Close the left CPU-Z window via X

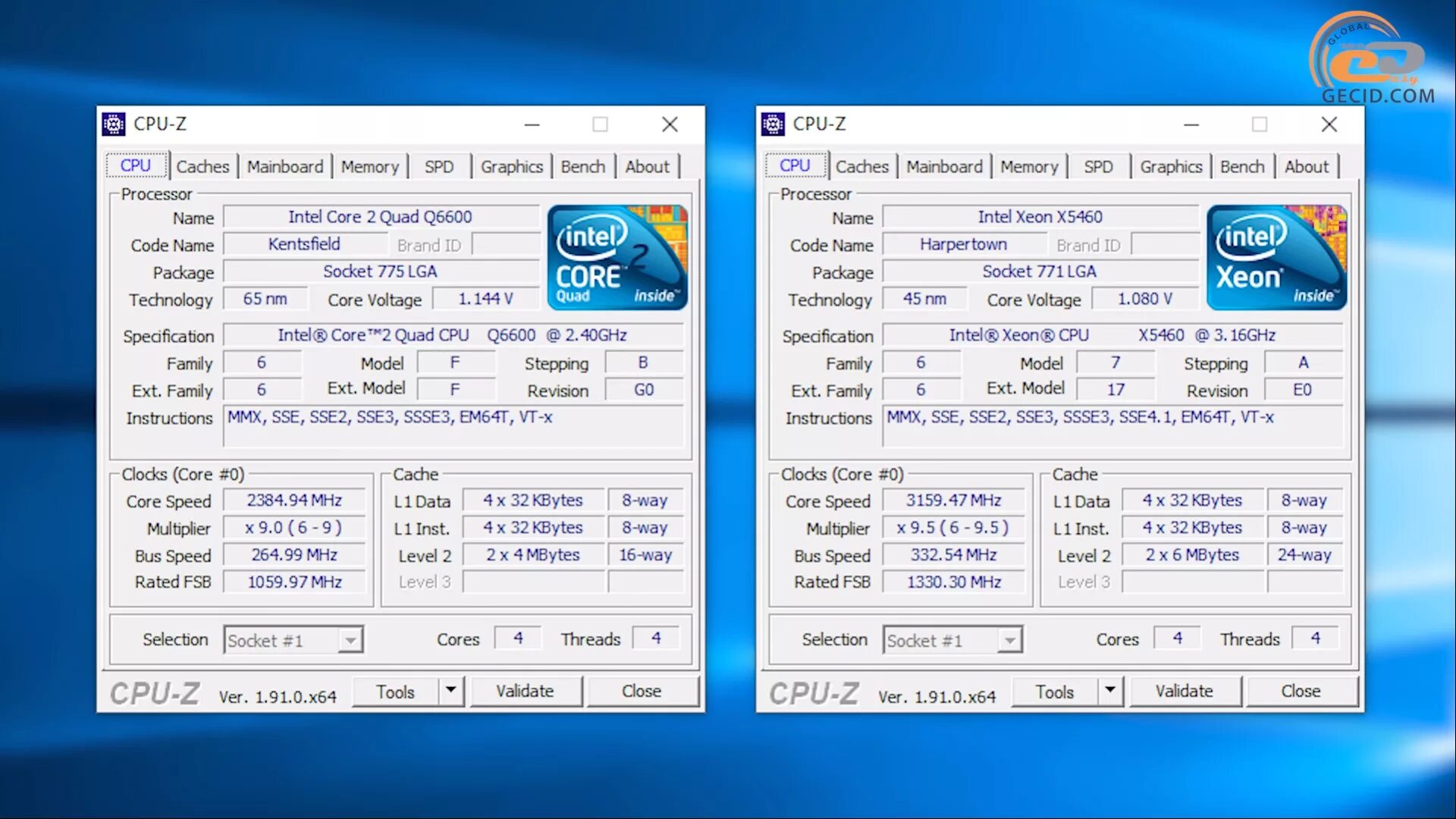670,124
